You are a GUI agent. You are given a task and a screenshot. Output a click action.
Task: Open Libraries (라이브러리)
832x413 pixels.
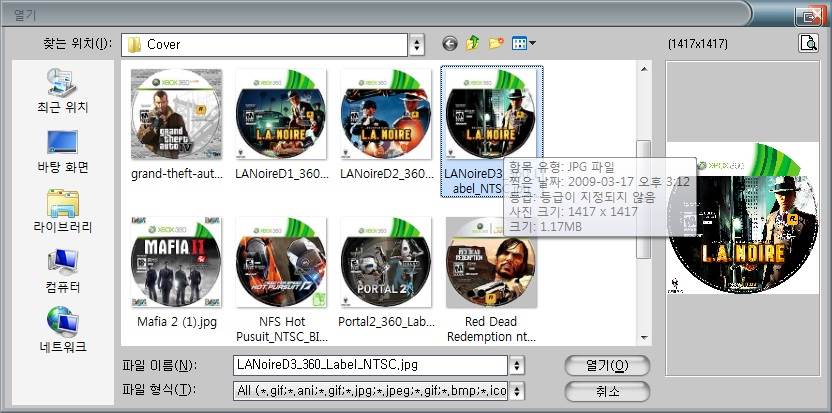pyautogui.click(x=63, y=211)
